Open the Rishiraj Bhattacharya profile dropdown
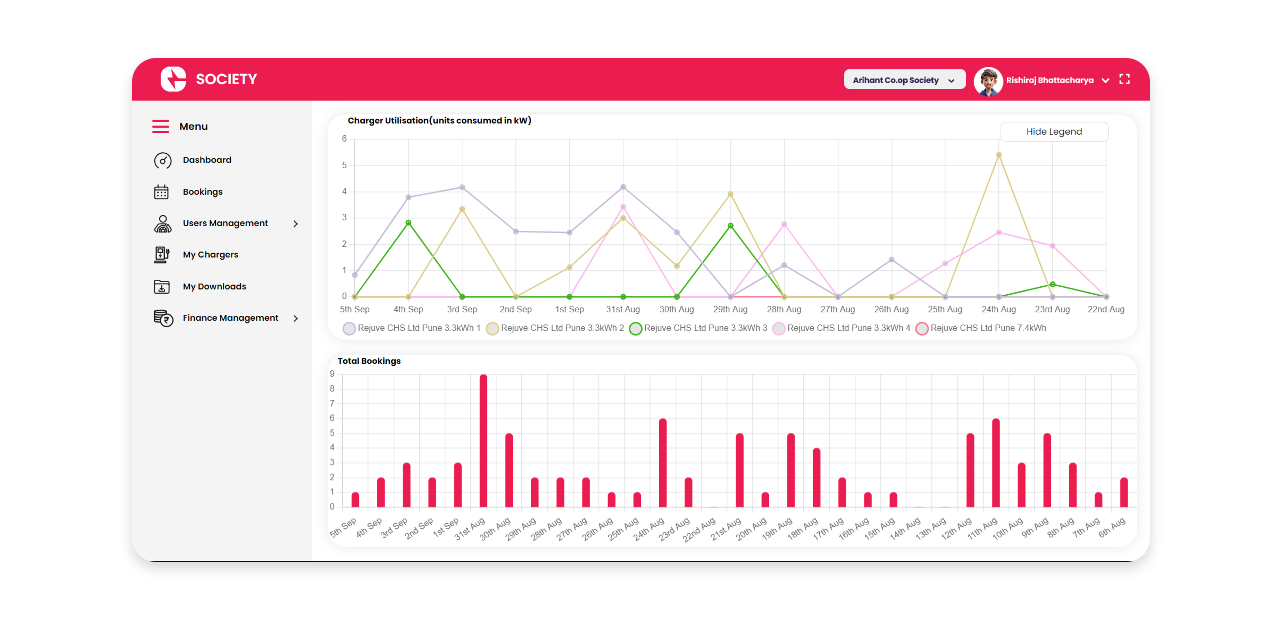This screenshot has width=1280, height=620. tap(1105, 80)
